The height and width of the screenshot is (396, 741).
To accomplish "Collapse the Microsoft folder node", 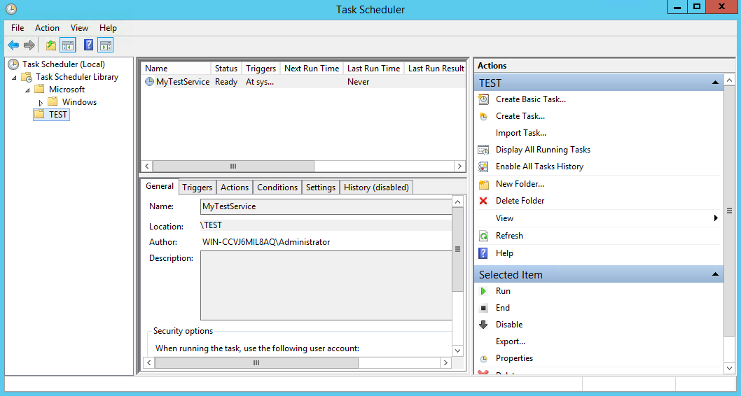I will (27, 90).
